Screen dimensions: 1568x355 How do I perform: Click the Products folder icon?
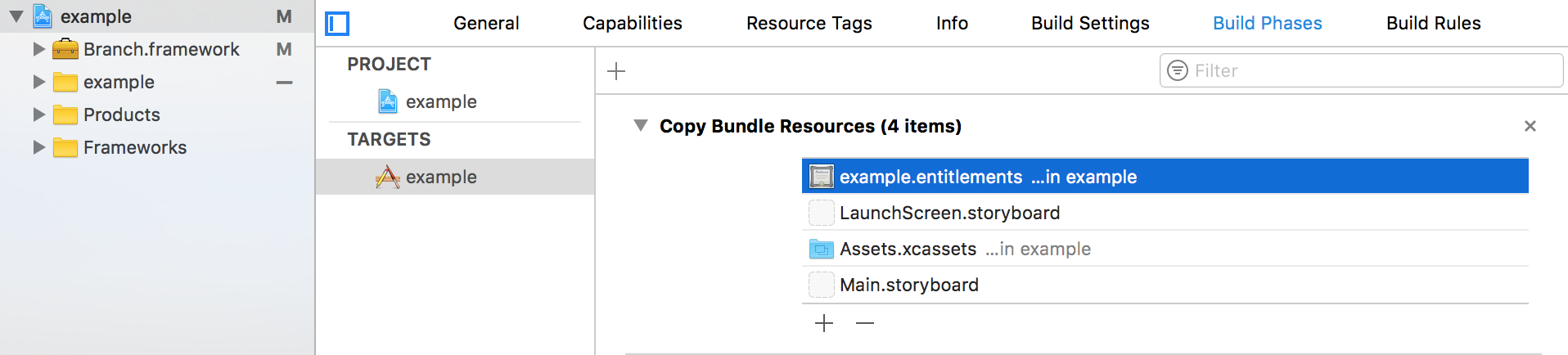coord(65,115)
